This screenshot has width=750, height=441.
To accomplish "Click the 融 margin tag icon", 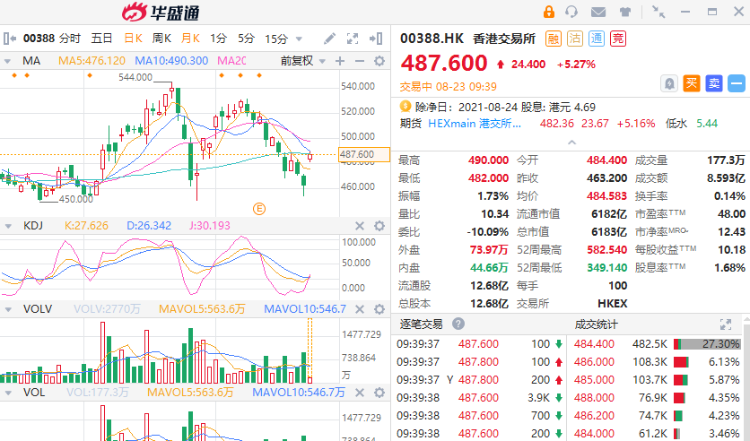I will tap(553, 39).
